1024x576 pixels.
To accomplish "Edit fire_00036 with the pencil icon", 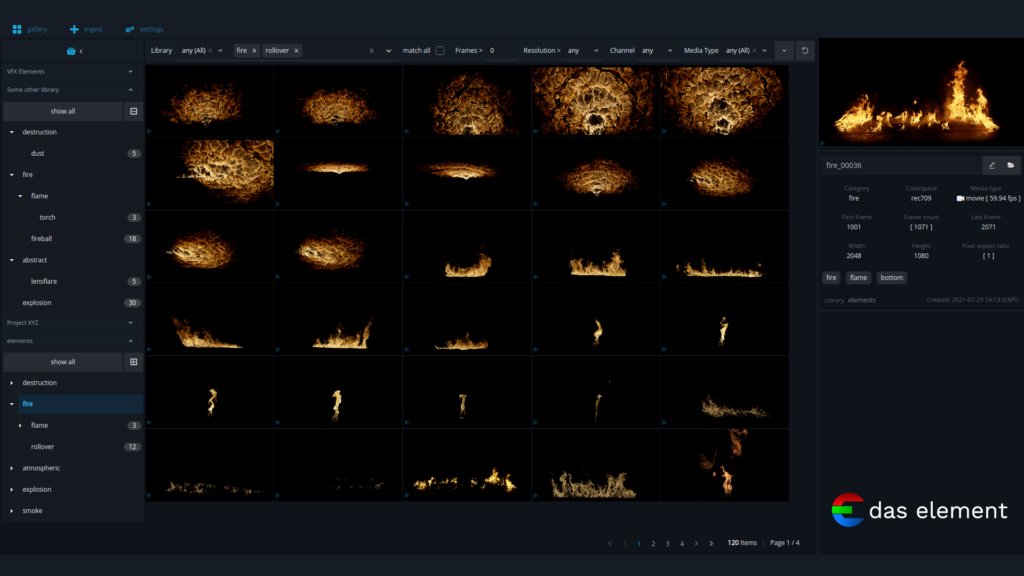I will pyautogui.click(x=991, y=165).
